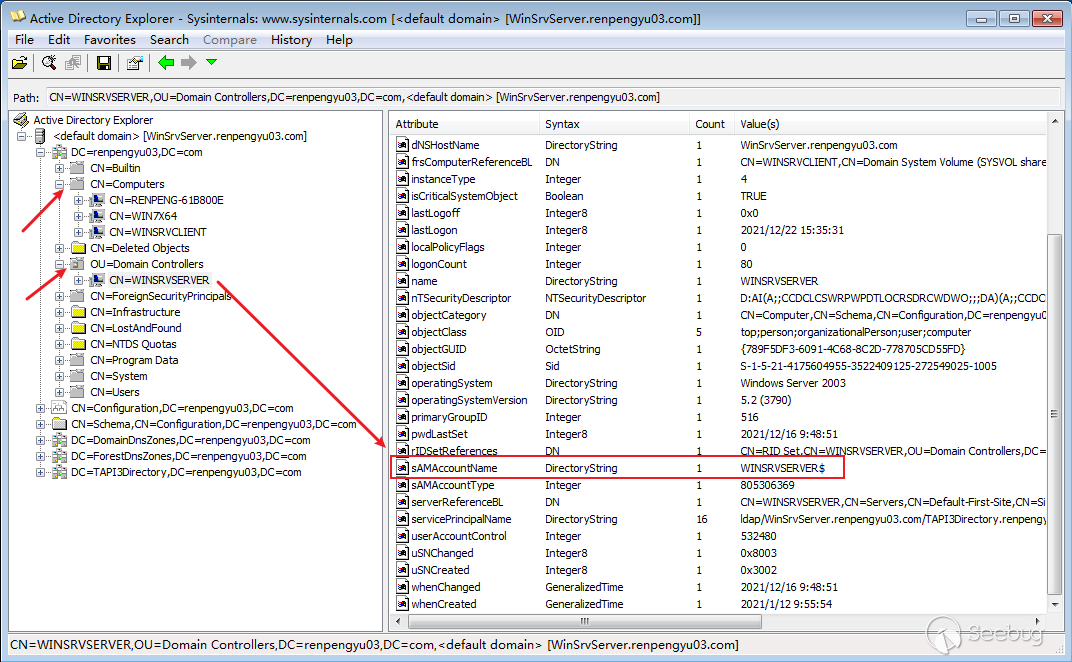Click the userAccountControl attribute icon

pos(403,536)
